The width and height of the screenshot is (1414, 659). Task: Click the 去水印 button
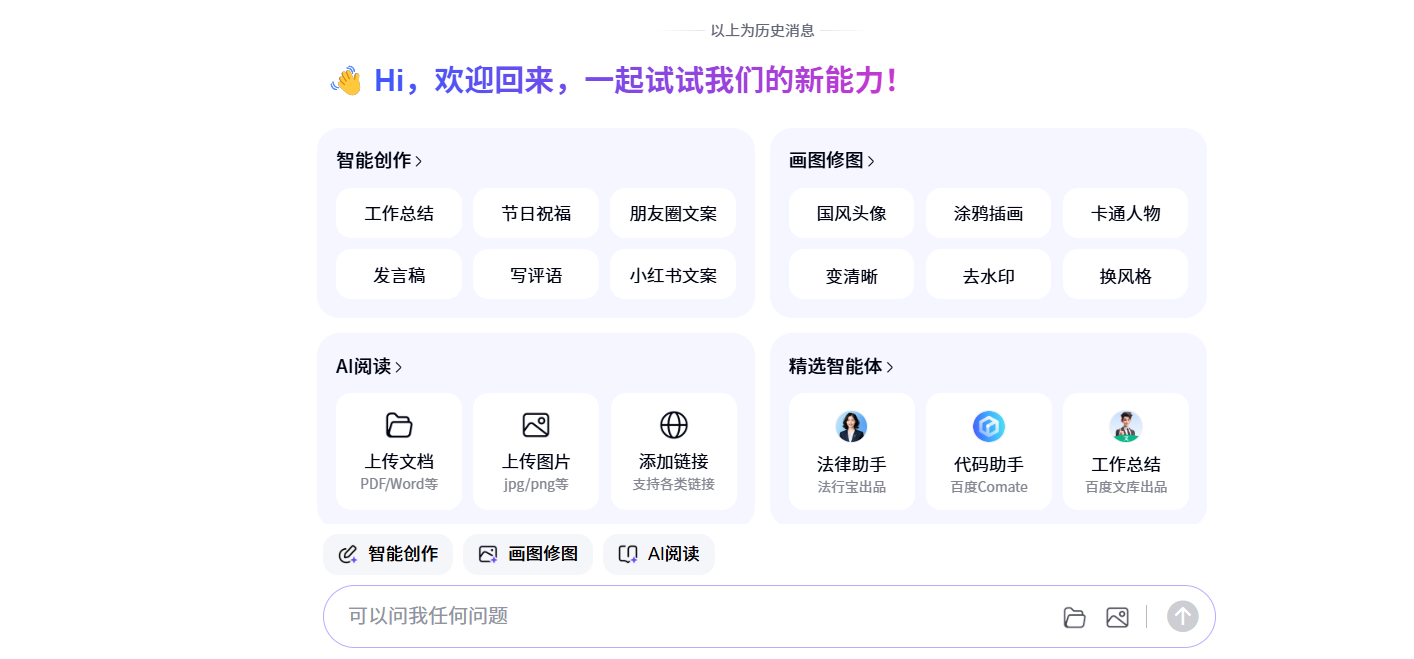tap(989, 274)
